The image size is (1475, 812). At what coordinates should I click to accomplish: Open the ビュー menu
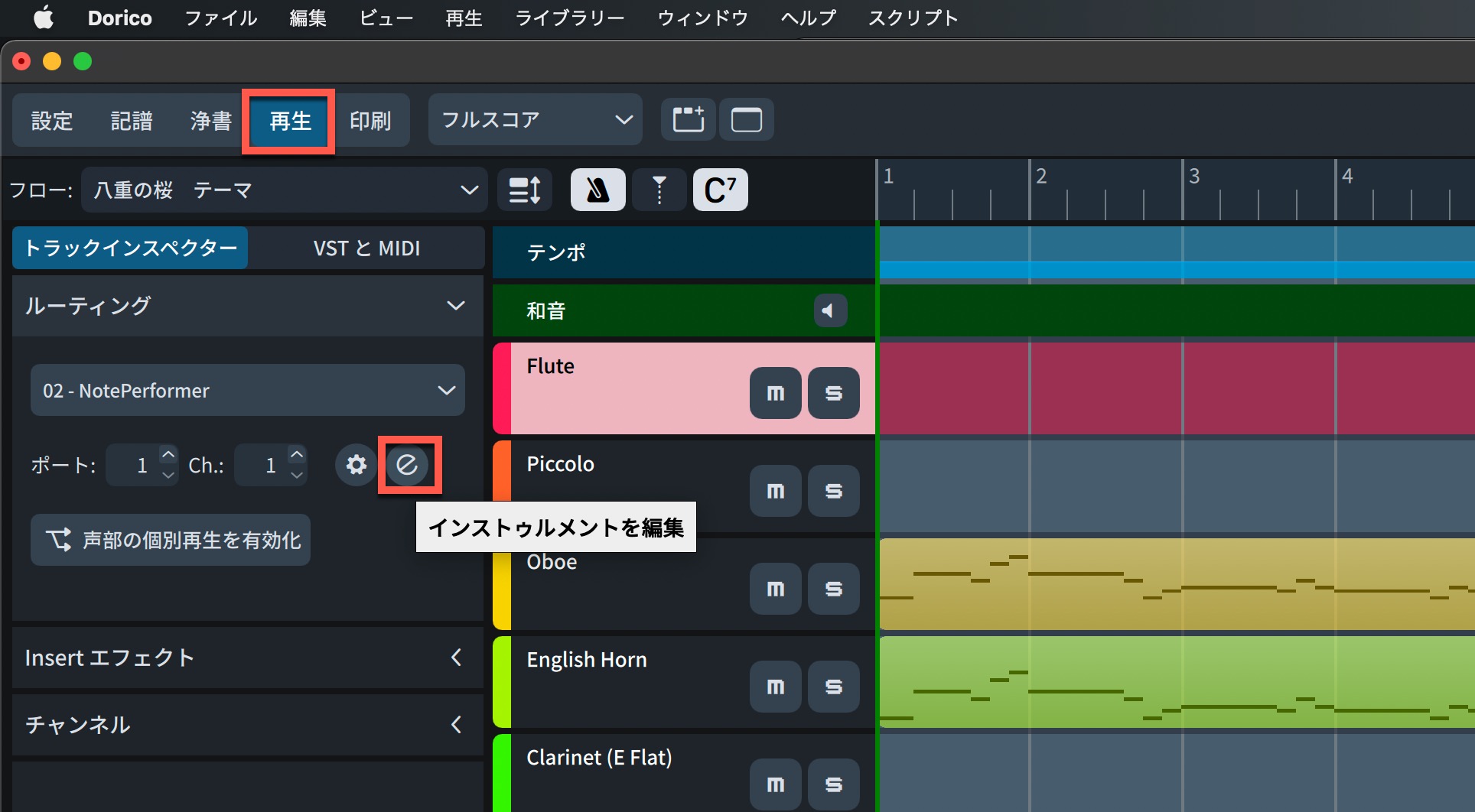tap(386, 18)
